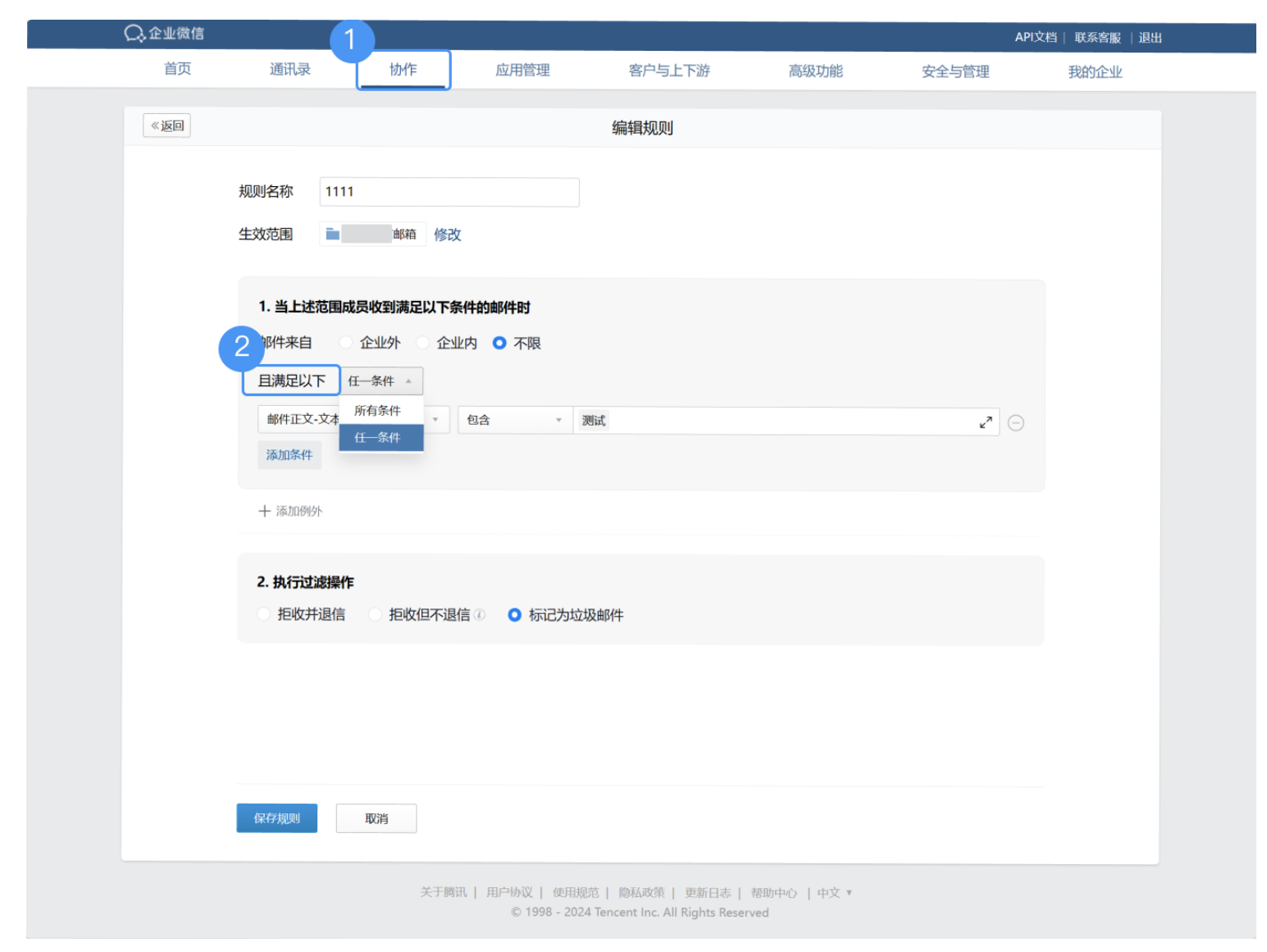Open the 中文 language dropdown in footer
This screenshot has height=952, width=1267.
click(x=832, y=892)
